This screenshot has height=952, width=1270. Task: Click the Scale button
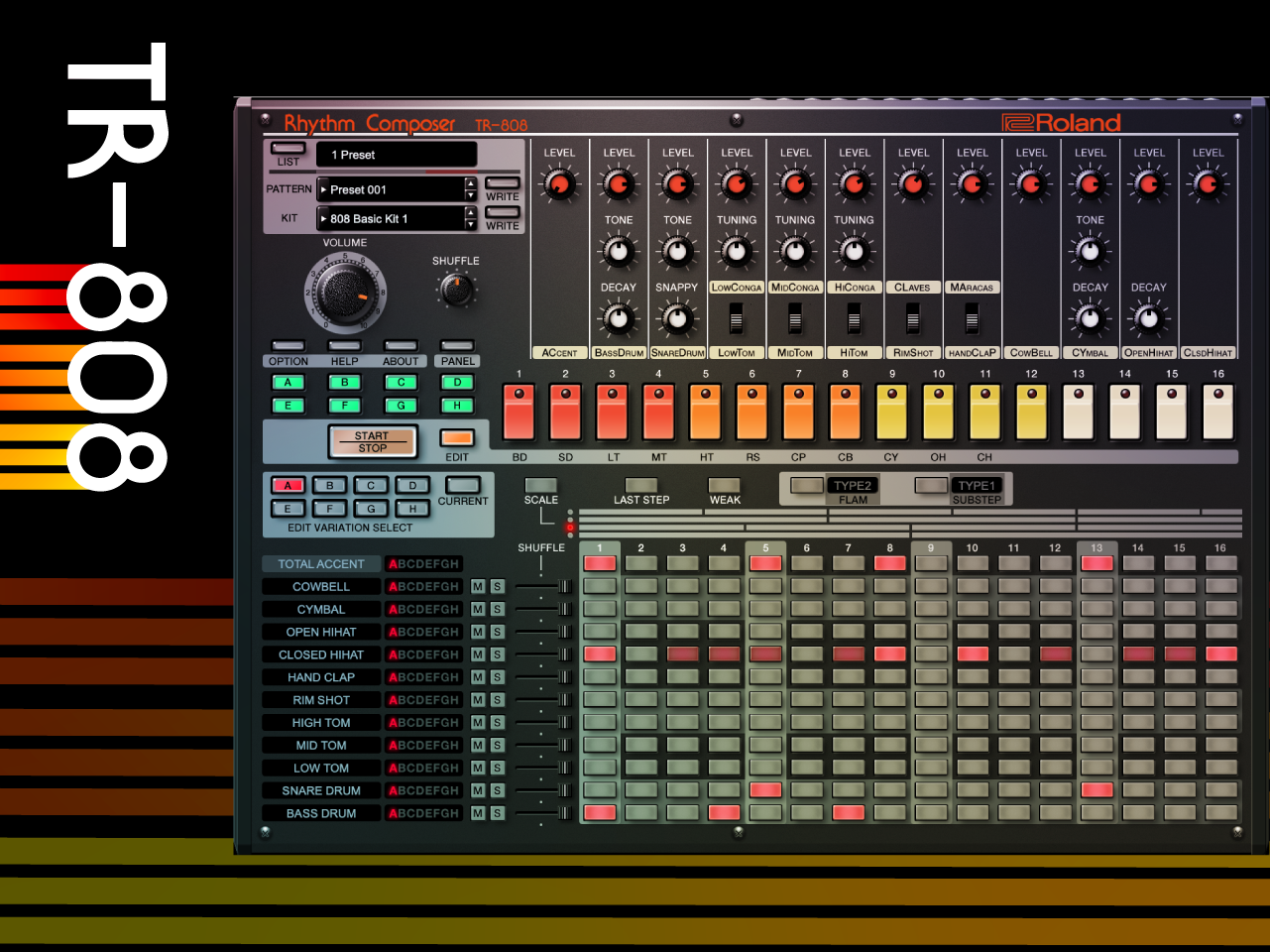tap(541, 485)
